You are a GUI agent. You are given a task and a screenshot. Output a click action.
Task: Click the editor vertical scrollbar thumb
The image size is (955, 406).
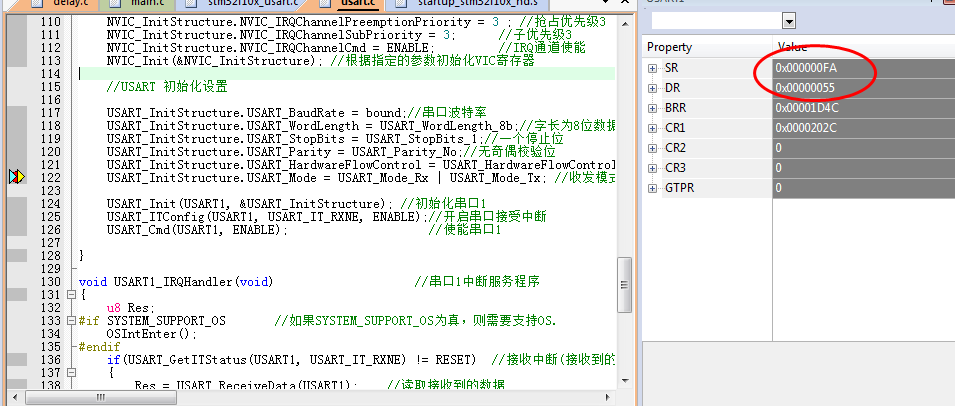coord(624,285)
